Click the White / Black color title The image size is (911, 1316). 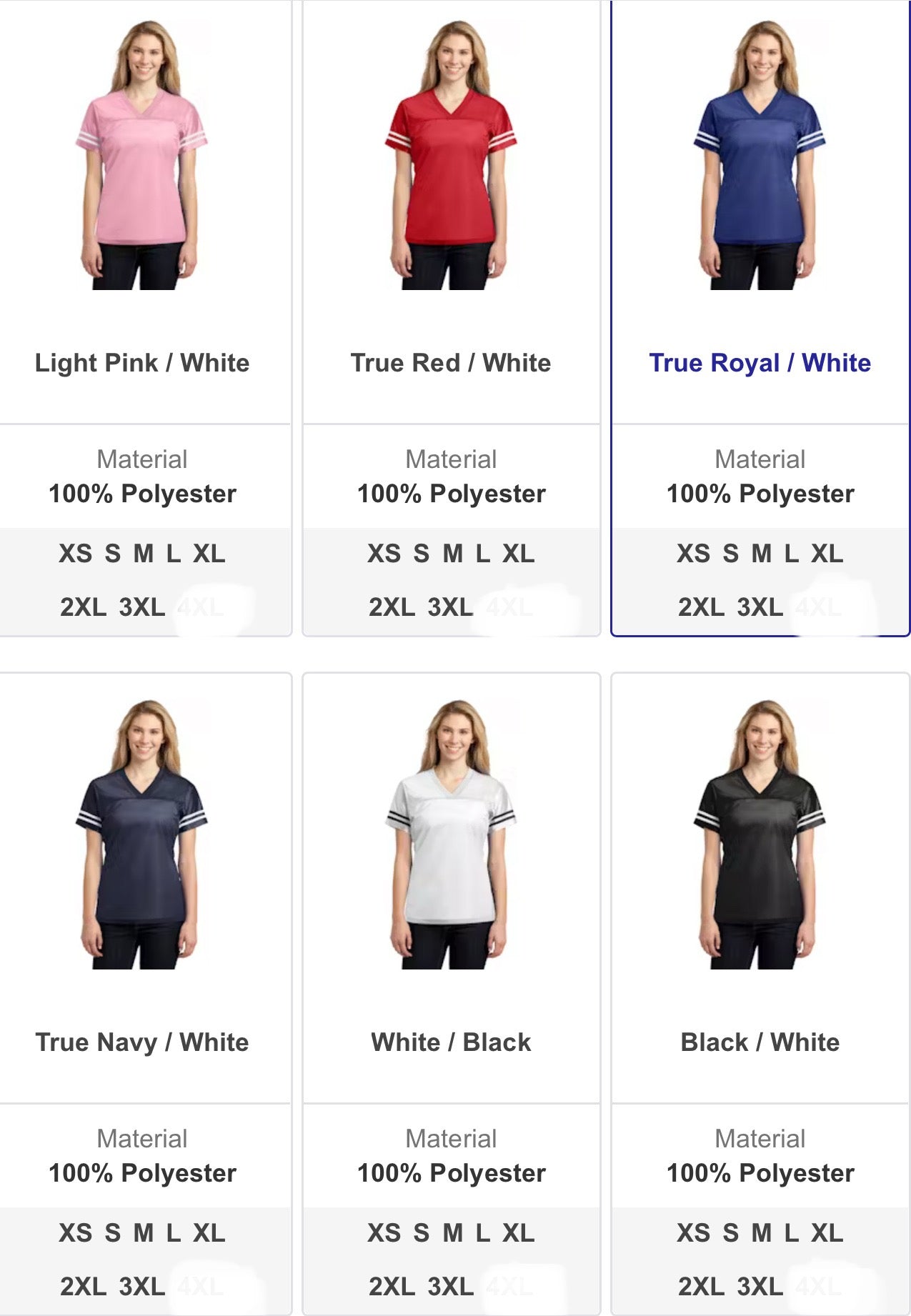(451, 1042)
